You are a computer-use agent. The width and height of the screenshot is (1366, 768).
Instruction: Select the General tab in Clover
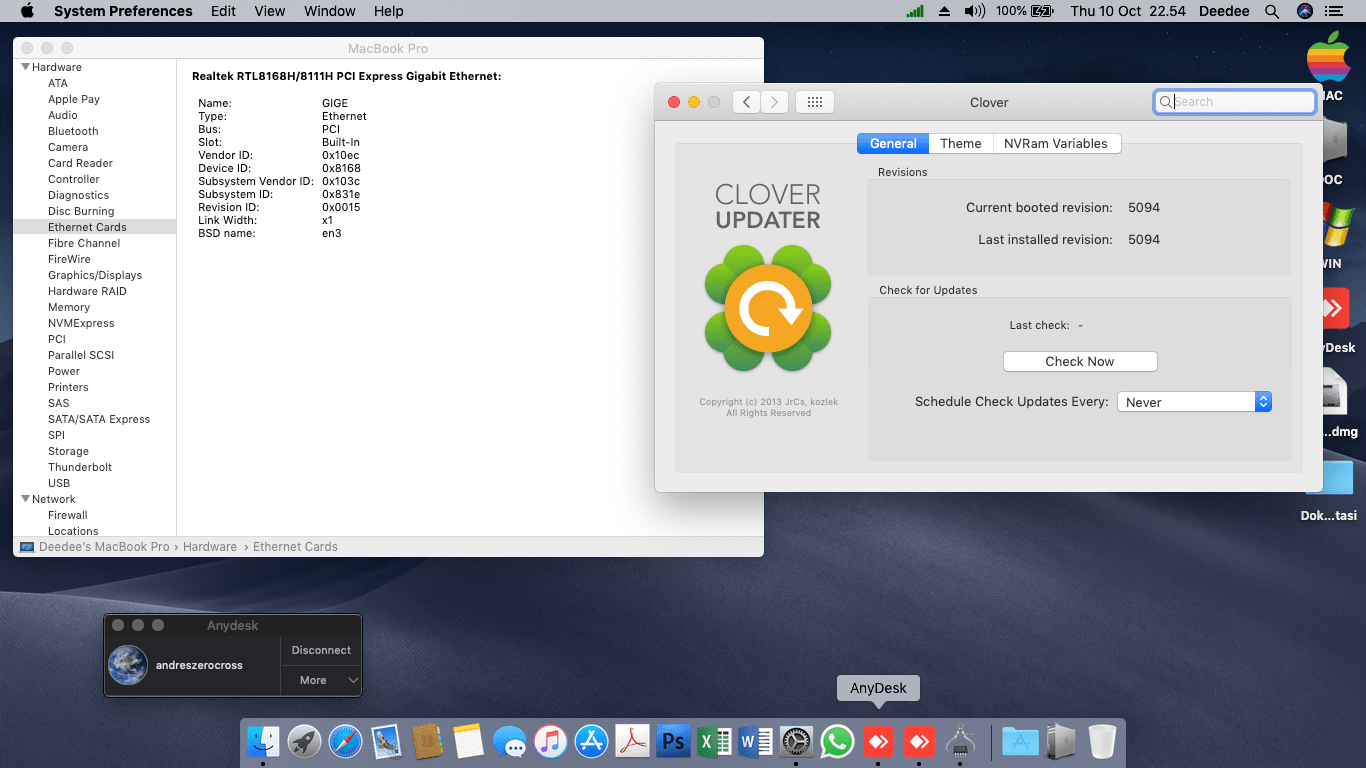893,143
